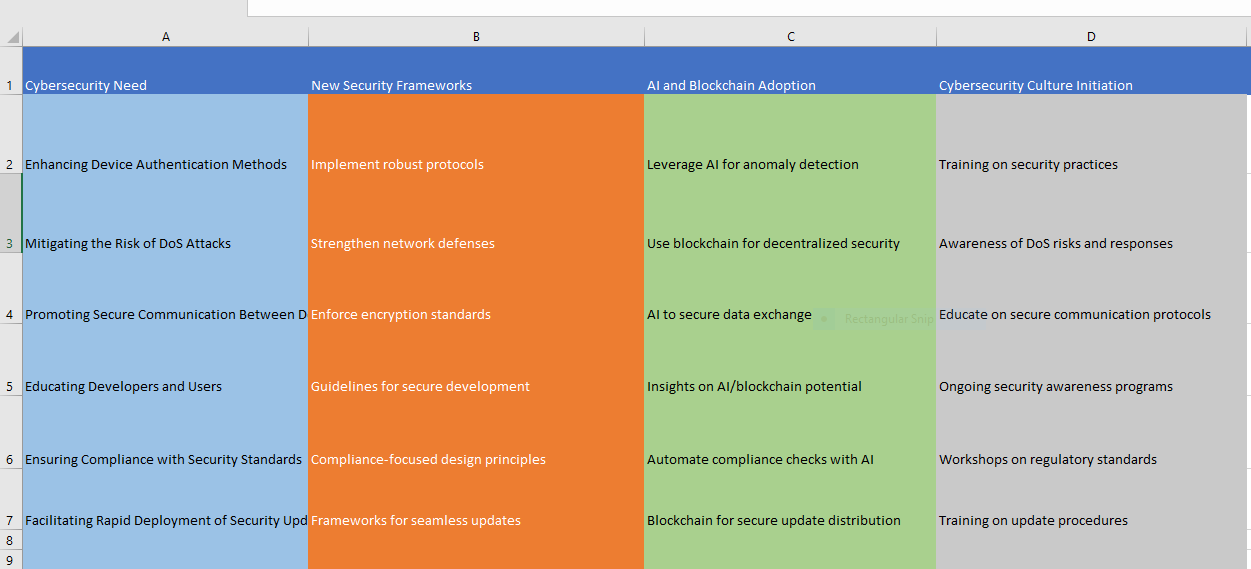Select cell 'Workshops on regulatory standards'
Image resolution: width=1251 pixels, height=569 pixels.
click(x=1091, y=432)
